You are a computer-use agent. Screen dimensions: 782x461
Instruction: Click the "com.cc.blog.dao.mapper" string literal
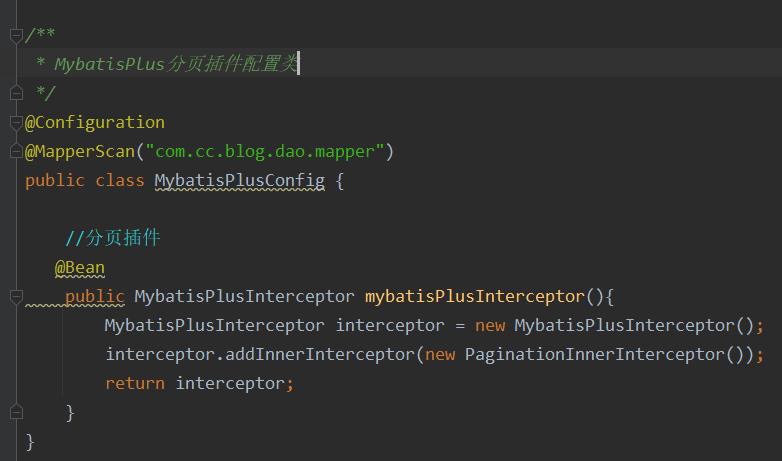(264, 151)
